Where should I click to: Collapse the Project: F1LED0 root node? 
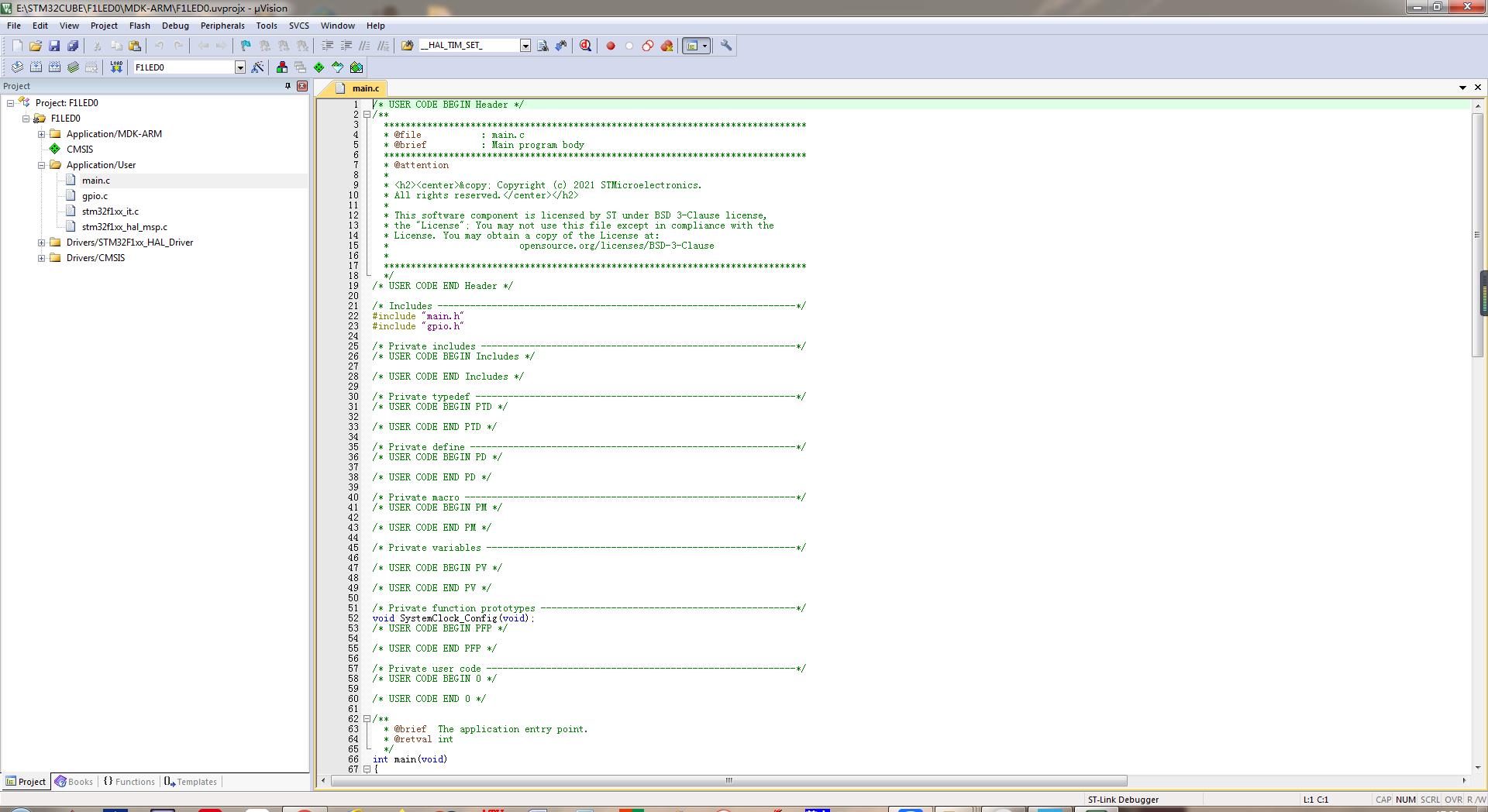(10, 103)
